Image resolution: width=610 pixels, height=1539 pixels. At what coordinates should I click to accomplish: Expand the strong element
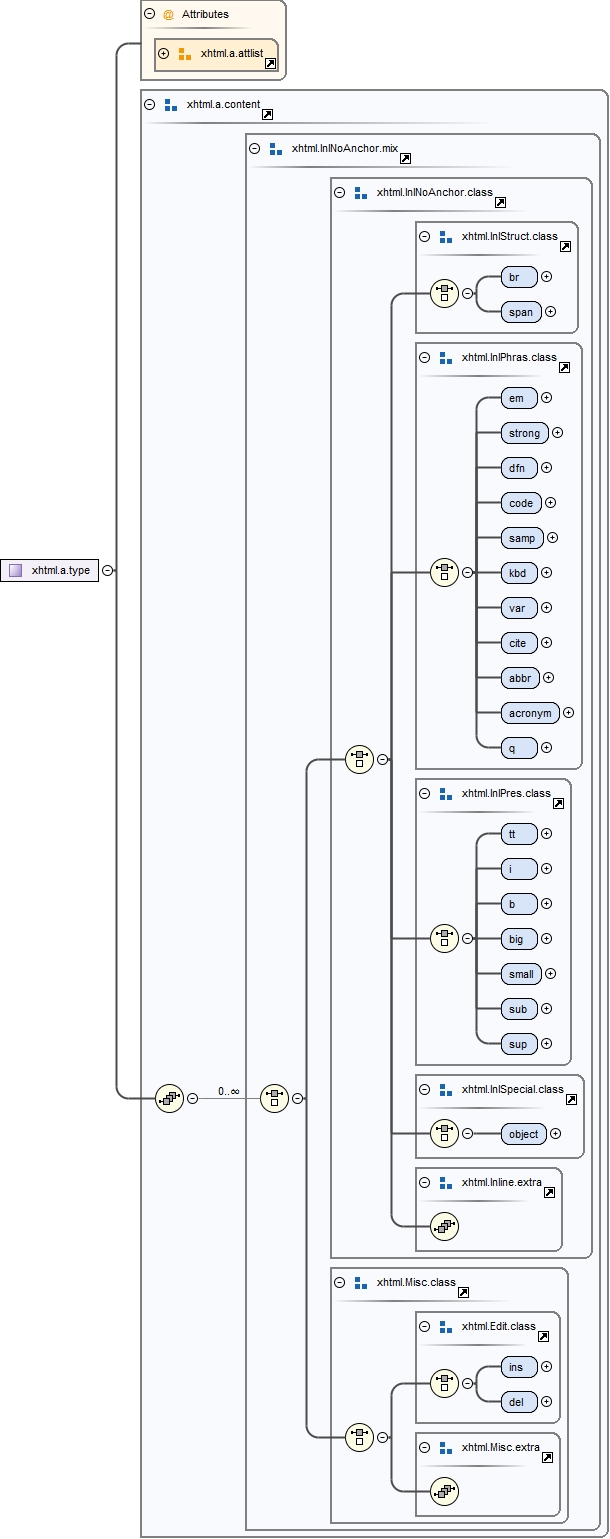(x=558, y=433)
